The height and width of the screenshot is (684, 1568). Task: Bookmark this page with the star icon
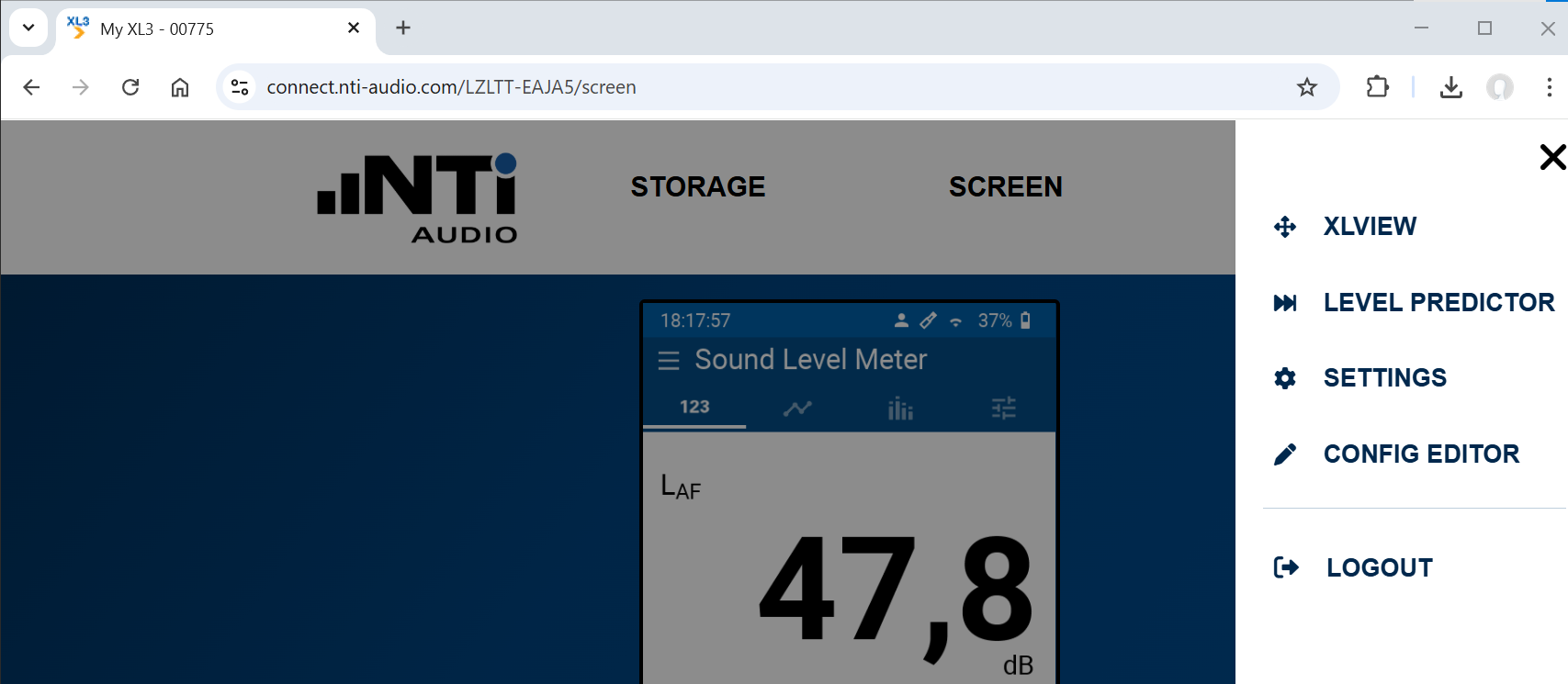(x=1306, y=87)
